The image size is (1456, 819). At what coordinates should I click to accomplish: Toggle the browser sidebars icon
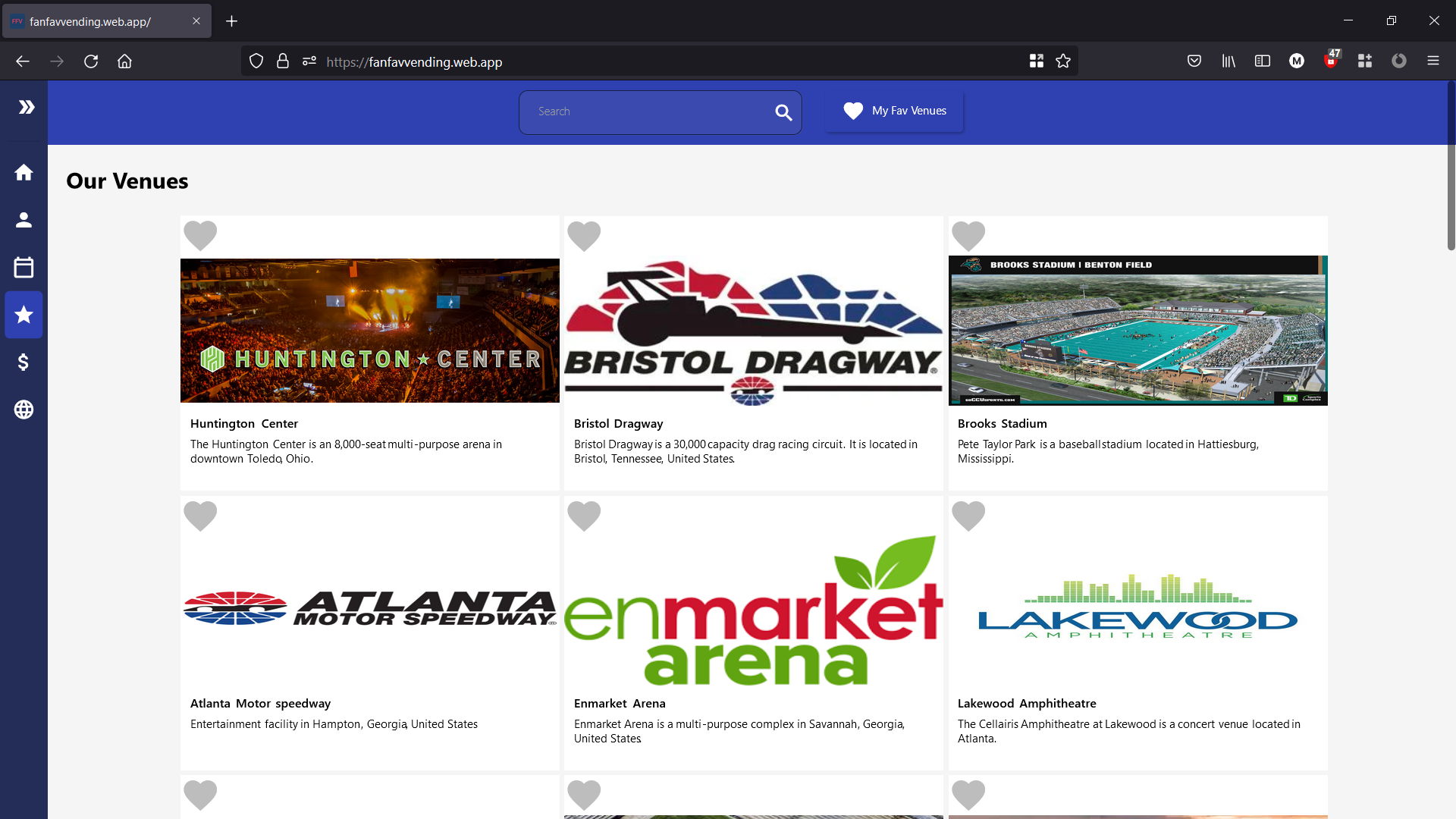pos(1263,61)
